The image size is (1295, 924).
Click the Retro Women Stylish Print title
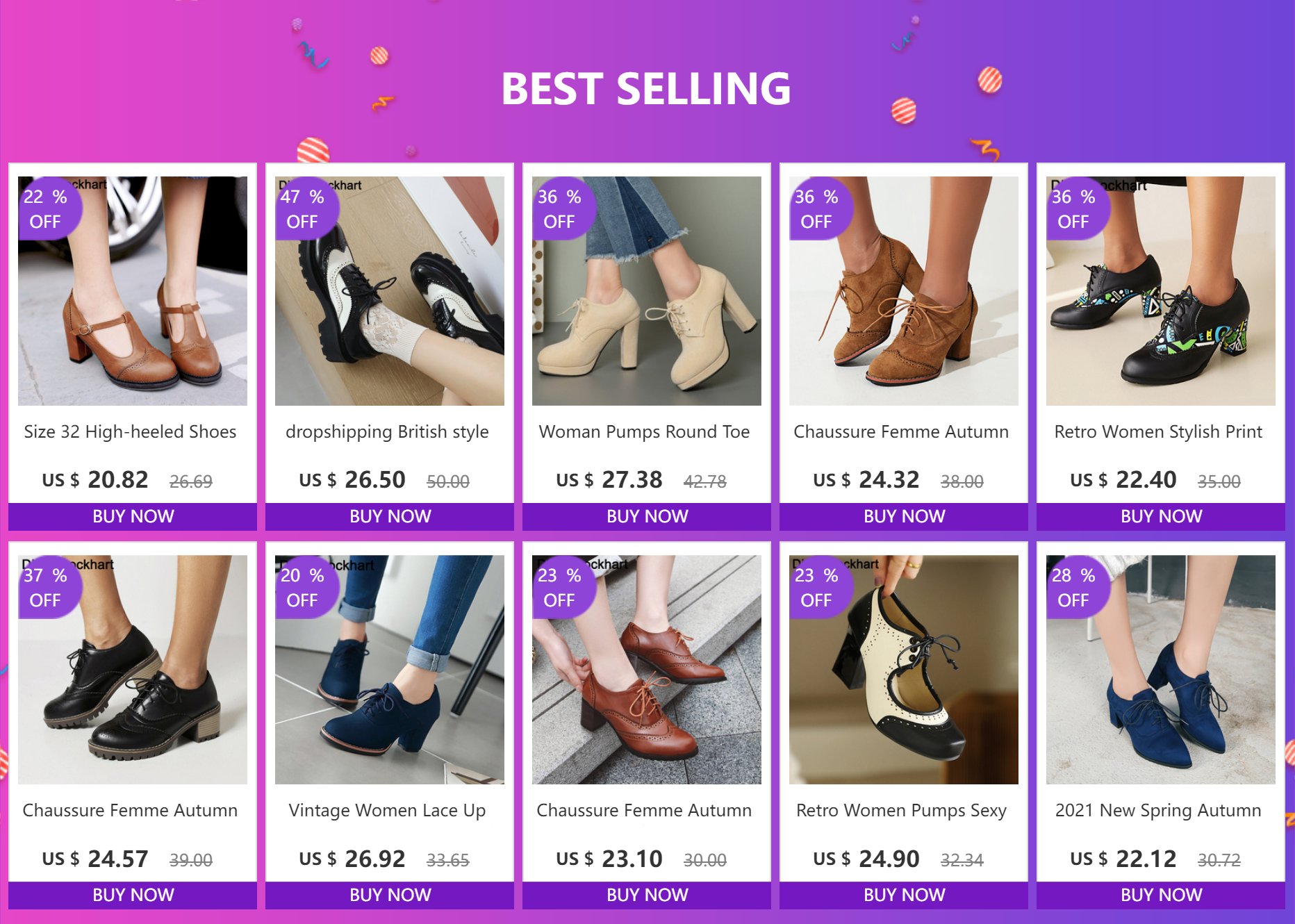(x=1158, y=432)
